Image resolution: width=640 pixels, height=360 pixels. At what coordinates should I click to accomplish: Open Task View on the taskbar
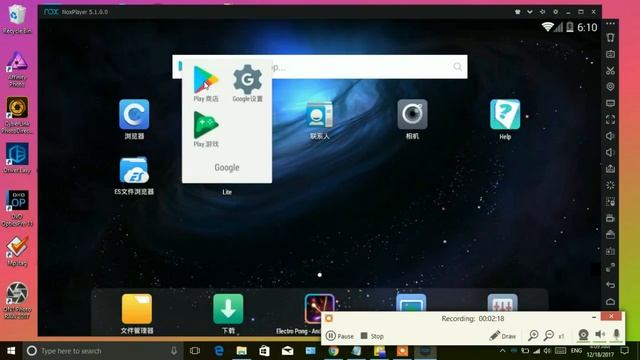pos(195,351)
